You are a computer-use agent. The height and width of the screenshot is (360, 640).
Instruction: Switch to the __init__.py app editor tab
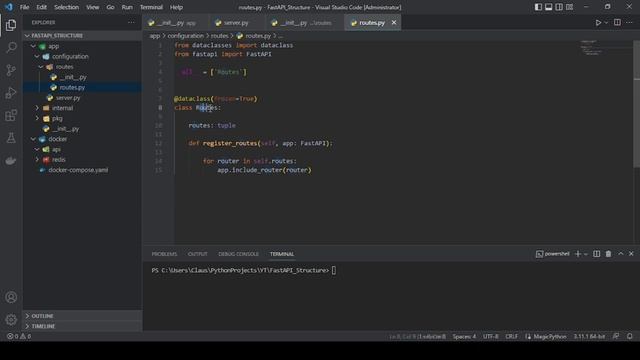pos(175,23)
